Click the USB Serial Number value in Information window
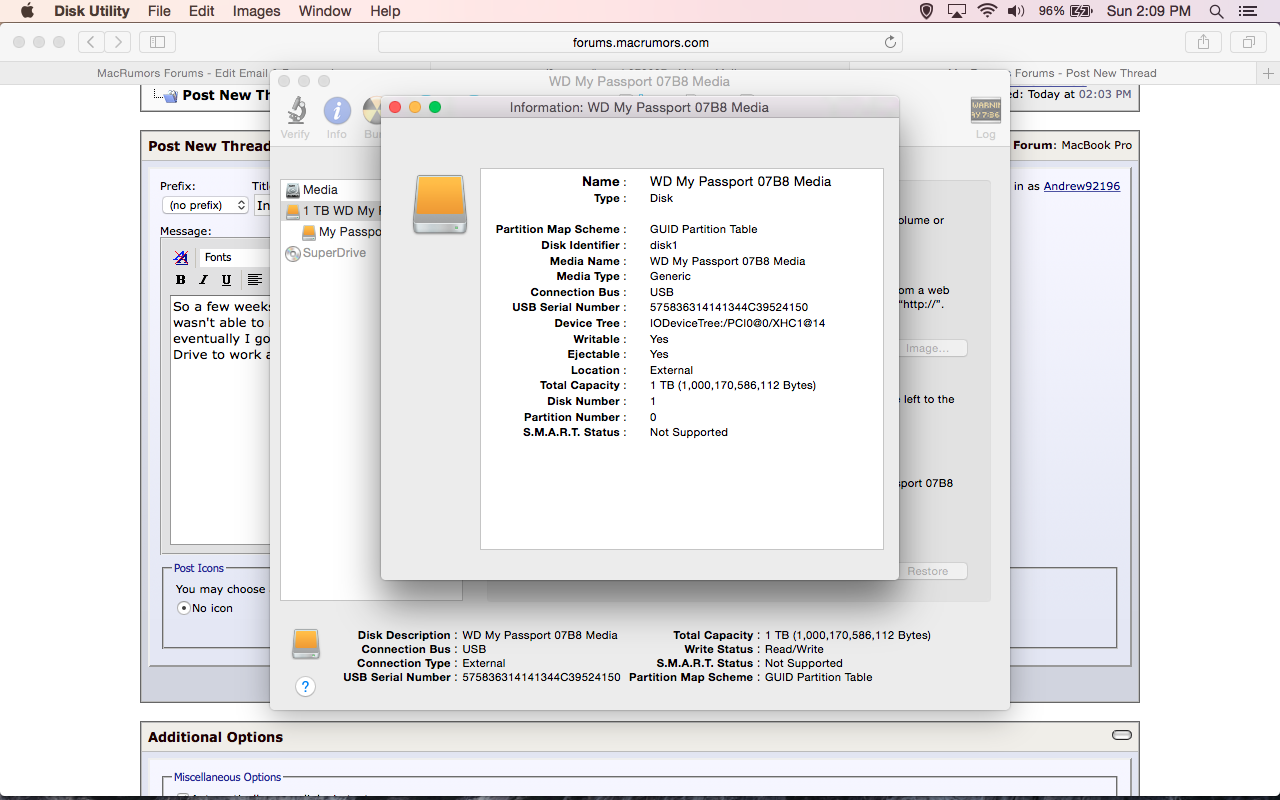 click(729, 308)
